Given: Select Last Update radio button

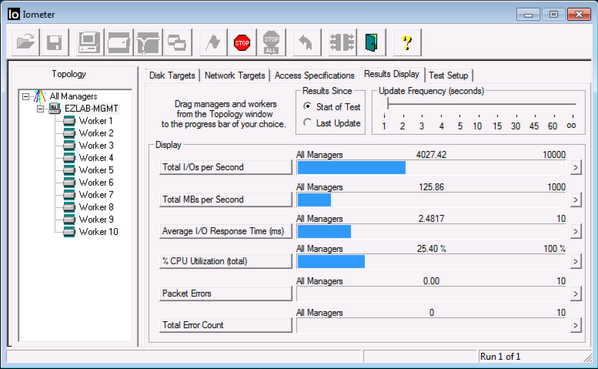Looking at the screenshot, I should tap(307, 122).
